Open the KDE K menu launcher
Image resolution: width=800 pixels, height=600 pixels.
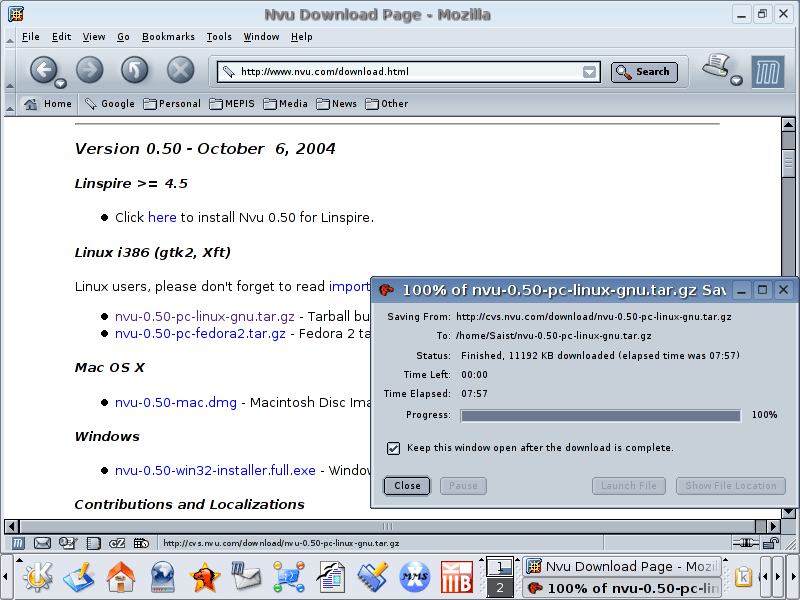(x=37, y=577)
